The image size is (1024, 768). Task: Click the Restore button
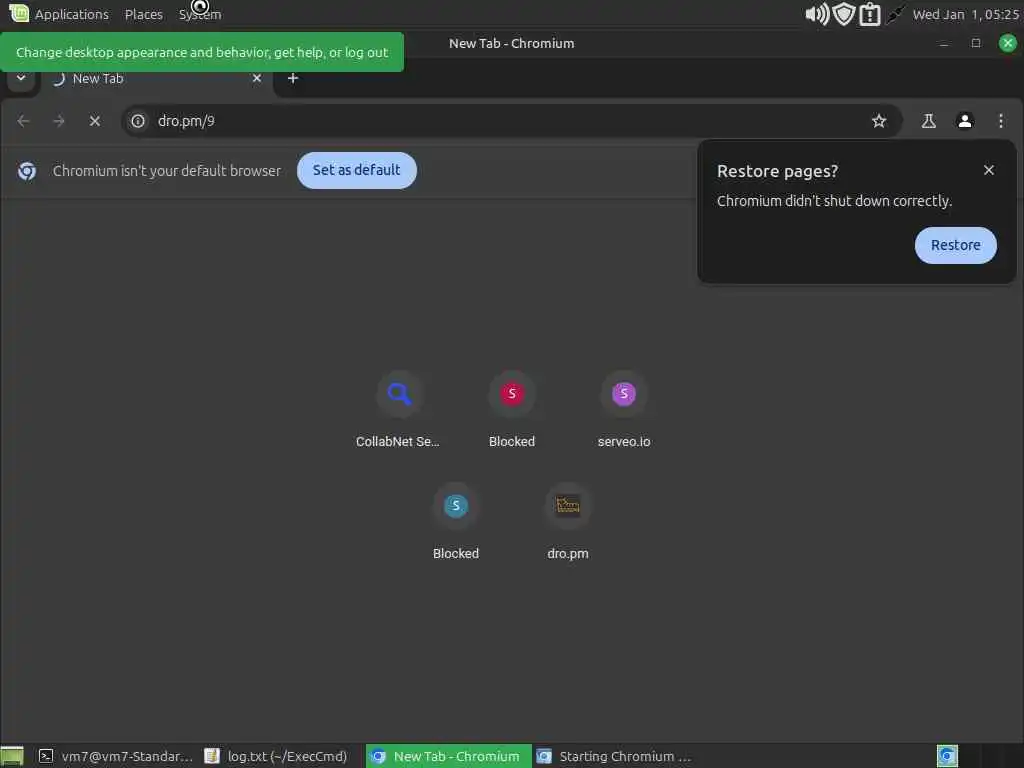tap(955, 246)
